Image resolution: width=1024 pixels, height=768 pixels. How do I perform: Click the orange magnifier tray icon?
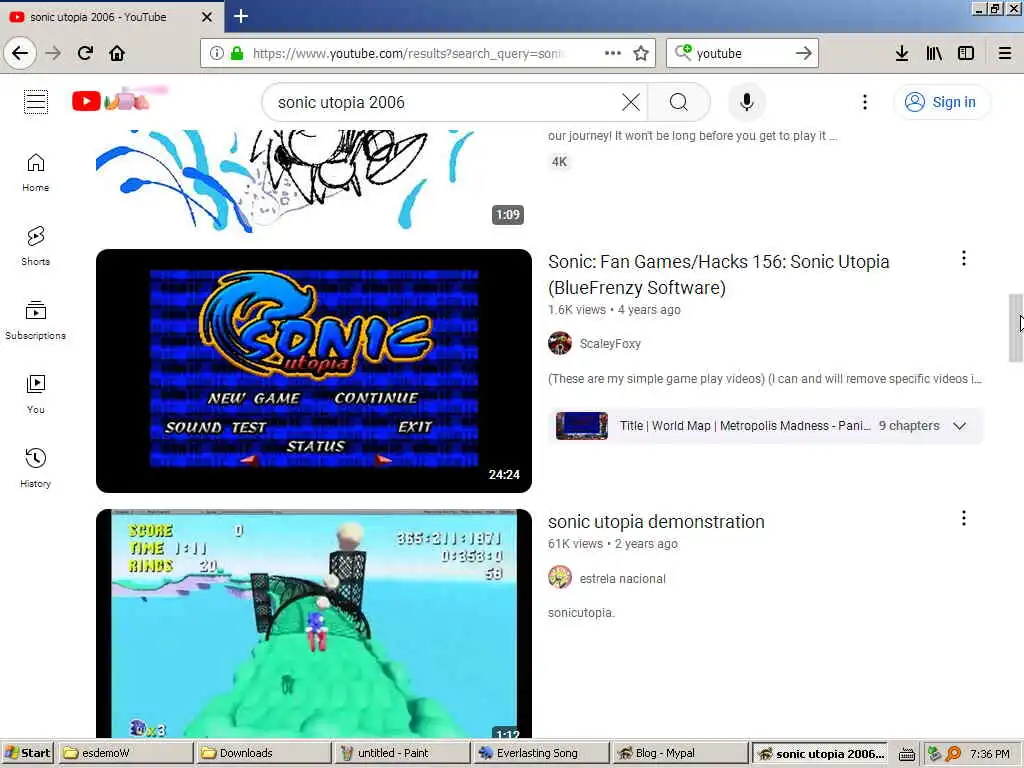[953, 754]
